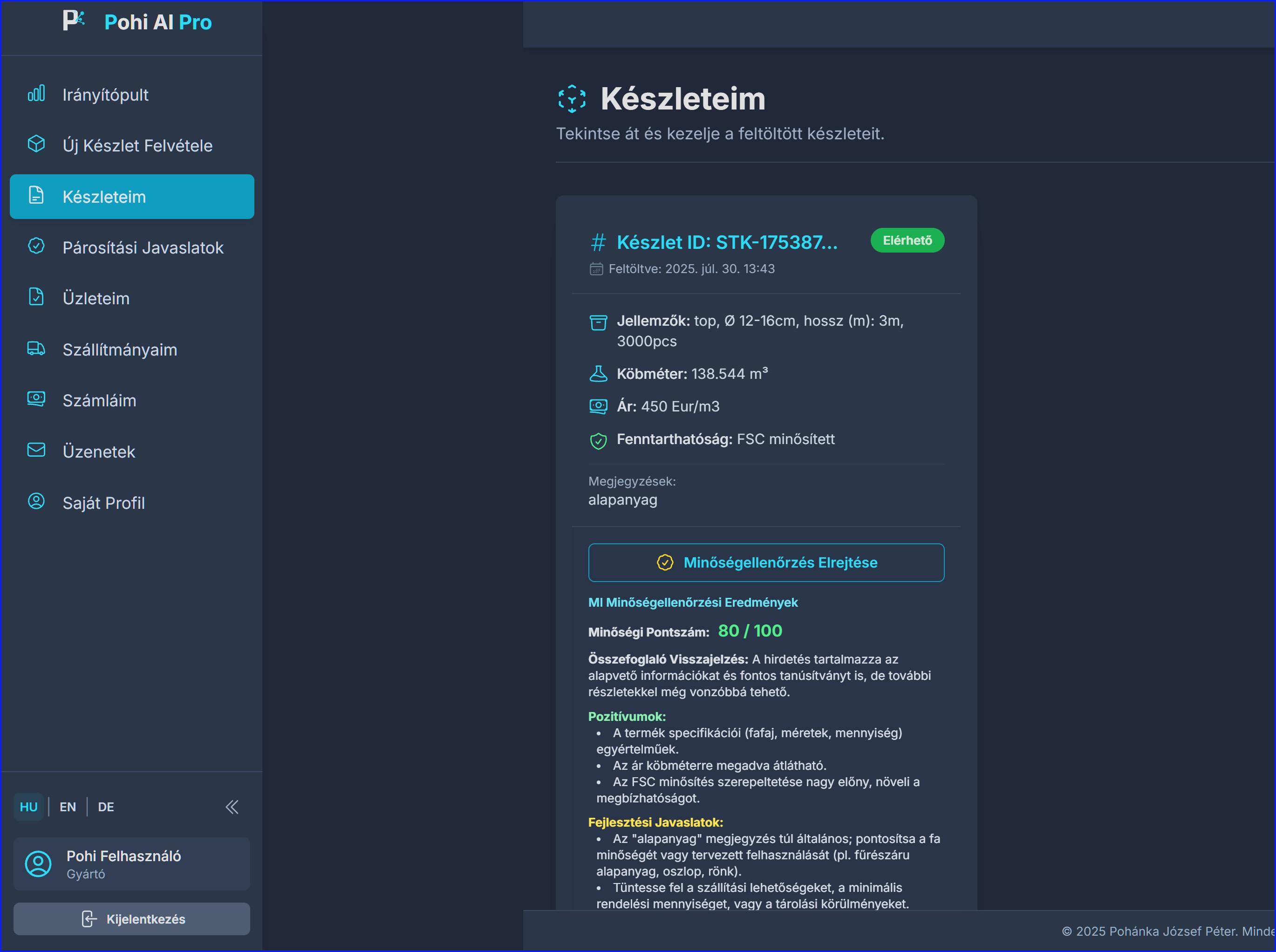Viewport: 1276px width, 952px height.
Task: Select Készleteim in the sidebar
Action: pos(131,197)
